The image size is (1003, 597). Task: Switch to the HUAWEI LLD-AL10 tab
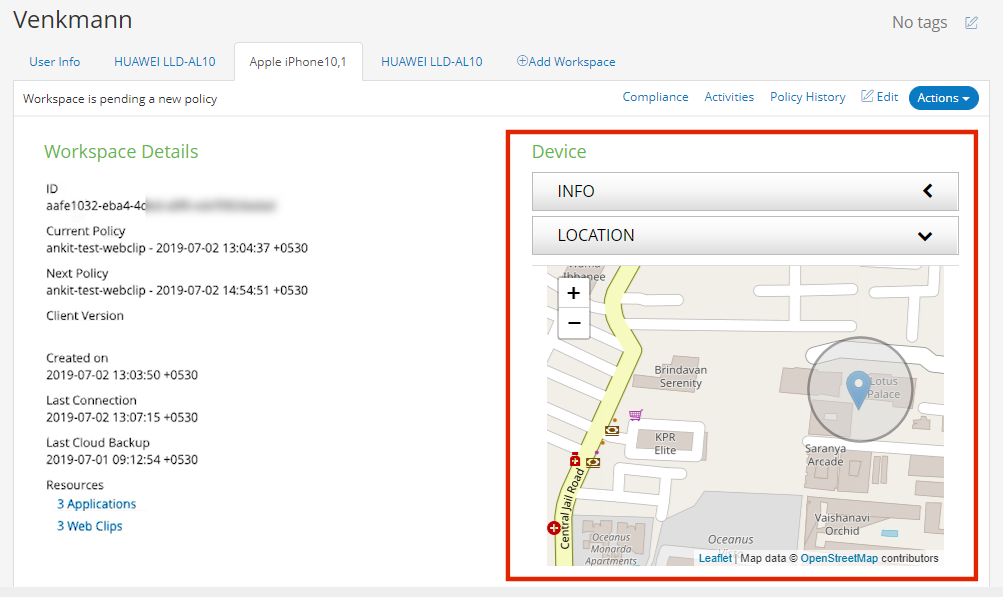[x=165, y=61]
